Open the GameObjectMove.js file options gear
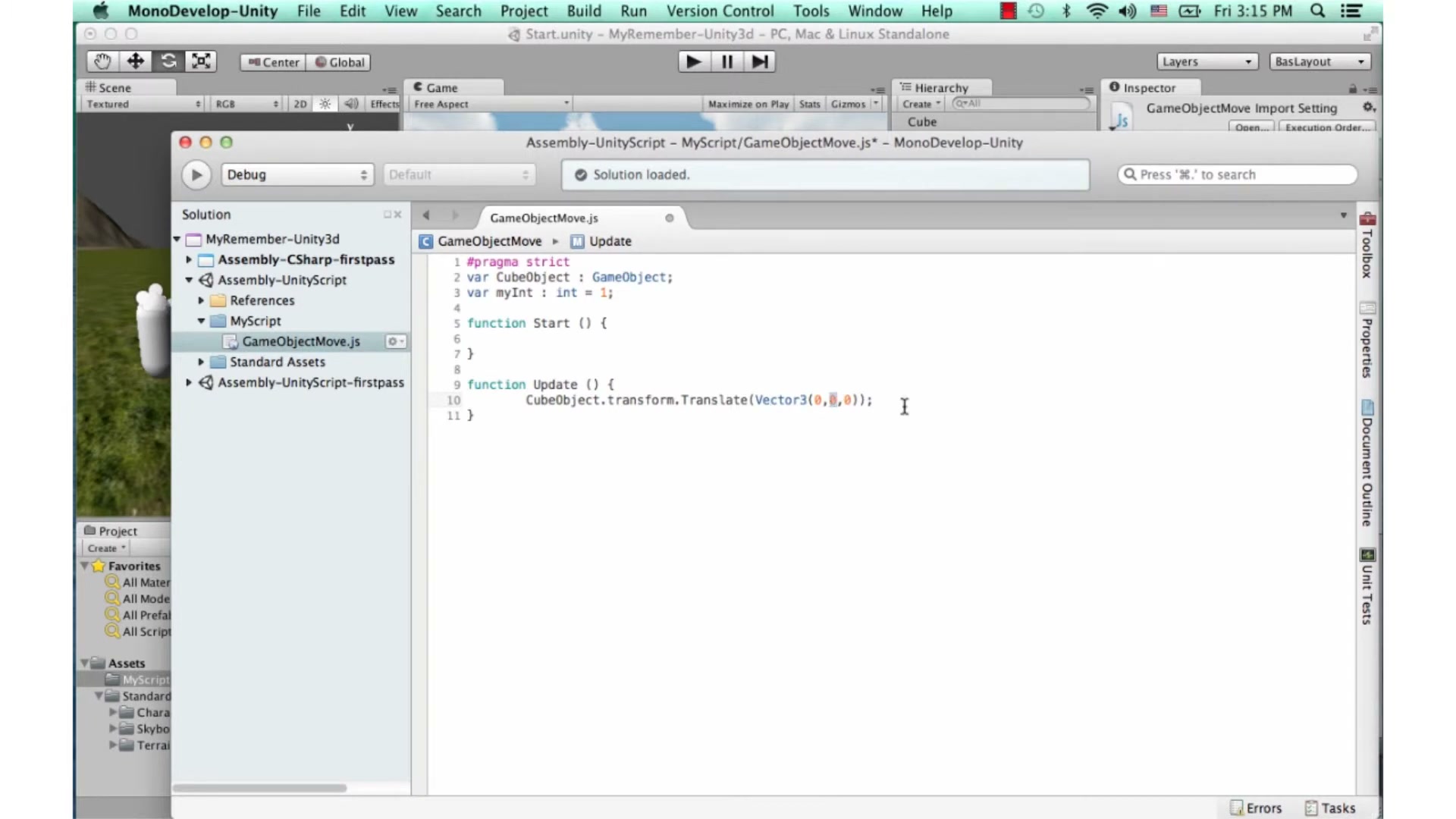 395,342
